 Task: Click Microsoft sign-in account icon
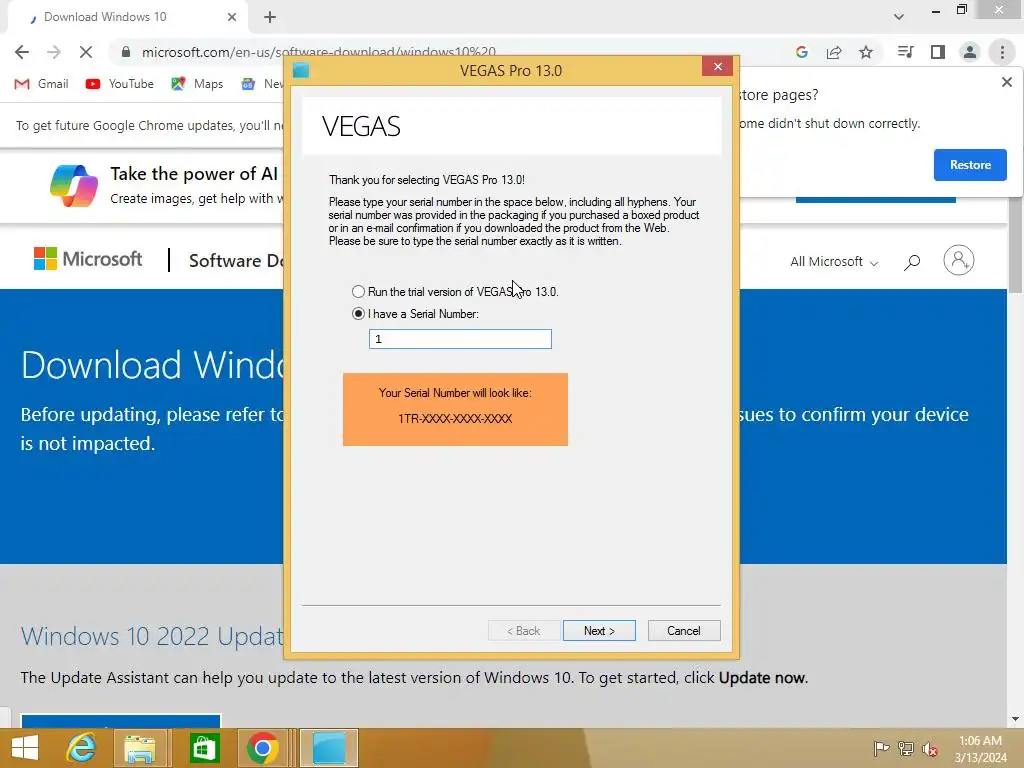[958, 260]
